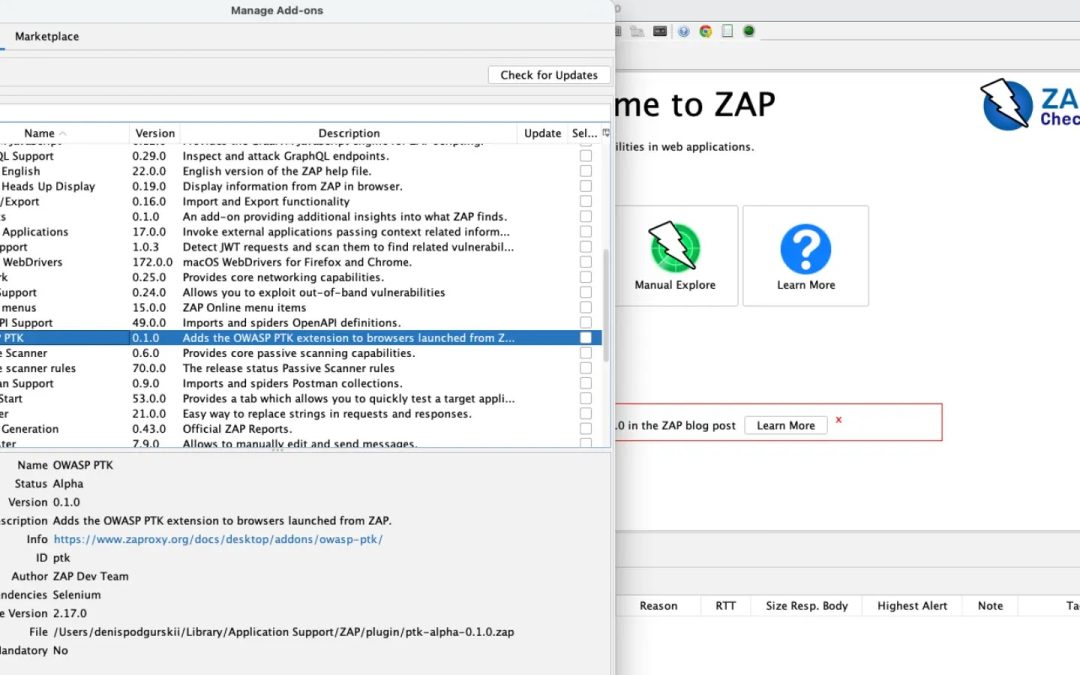Open the page icon next to Chrome in toolbar
The width and height of the screenshot is (1080, 675).
(727, 31)
